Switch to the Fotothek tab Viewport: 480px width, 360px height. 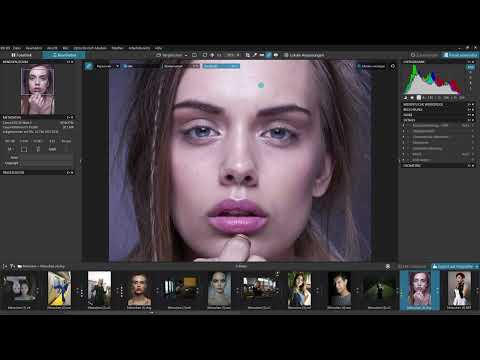pyautogui.click(x=21, y=55)
